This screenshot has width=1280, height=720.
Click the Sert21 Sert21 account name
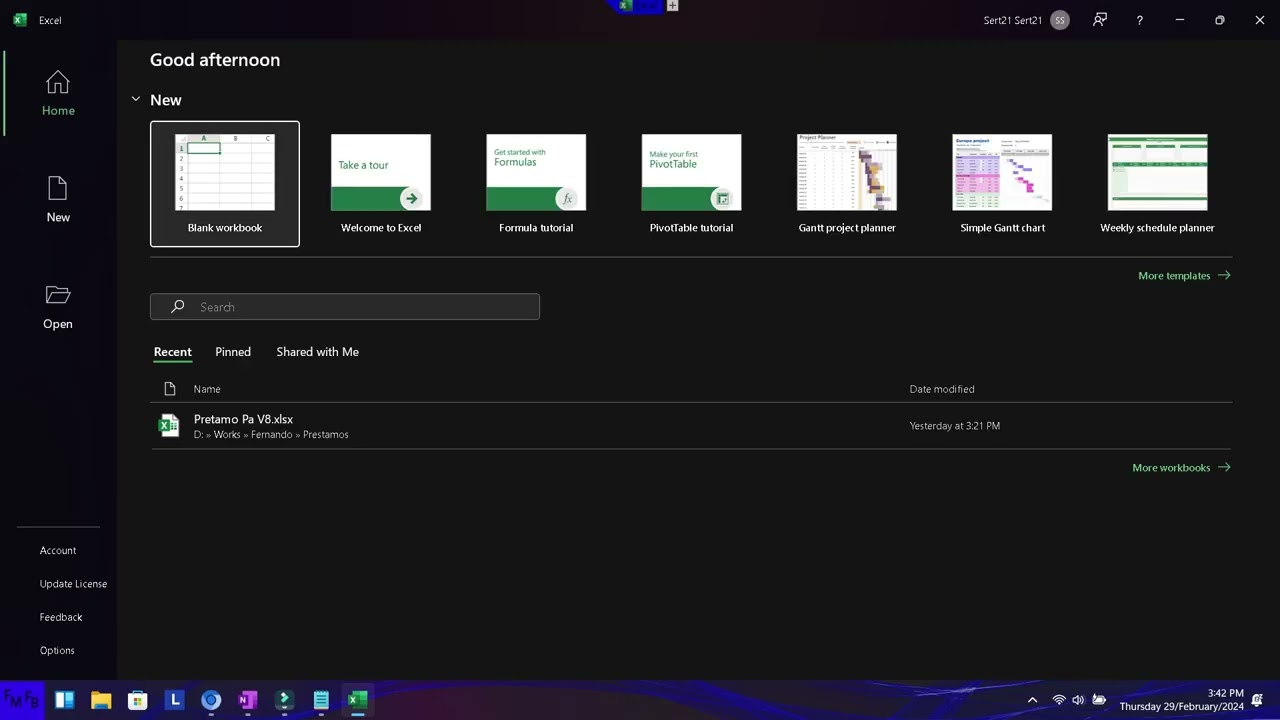tap(1013, 20)
